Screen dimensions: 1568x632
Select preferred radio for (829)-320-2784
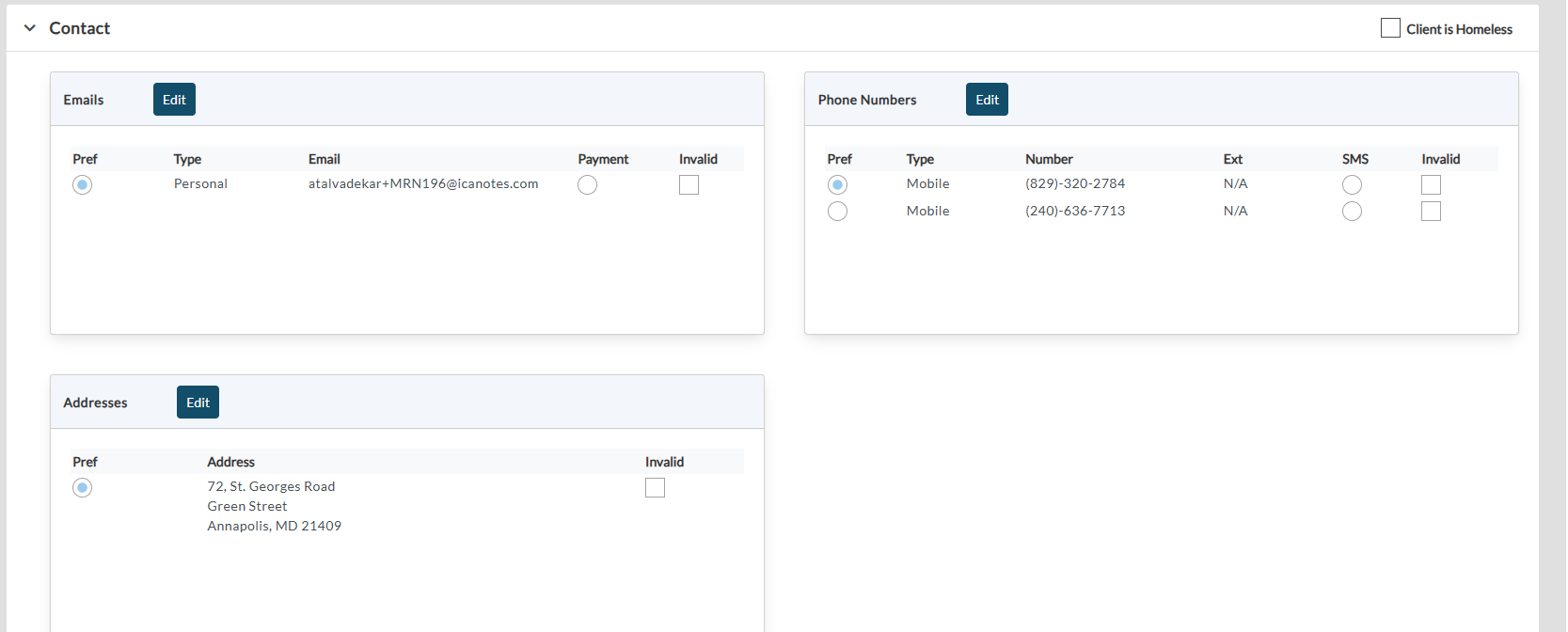pos(837,185)
